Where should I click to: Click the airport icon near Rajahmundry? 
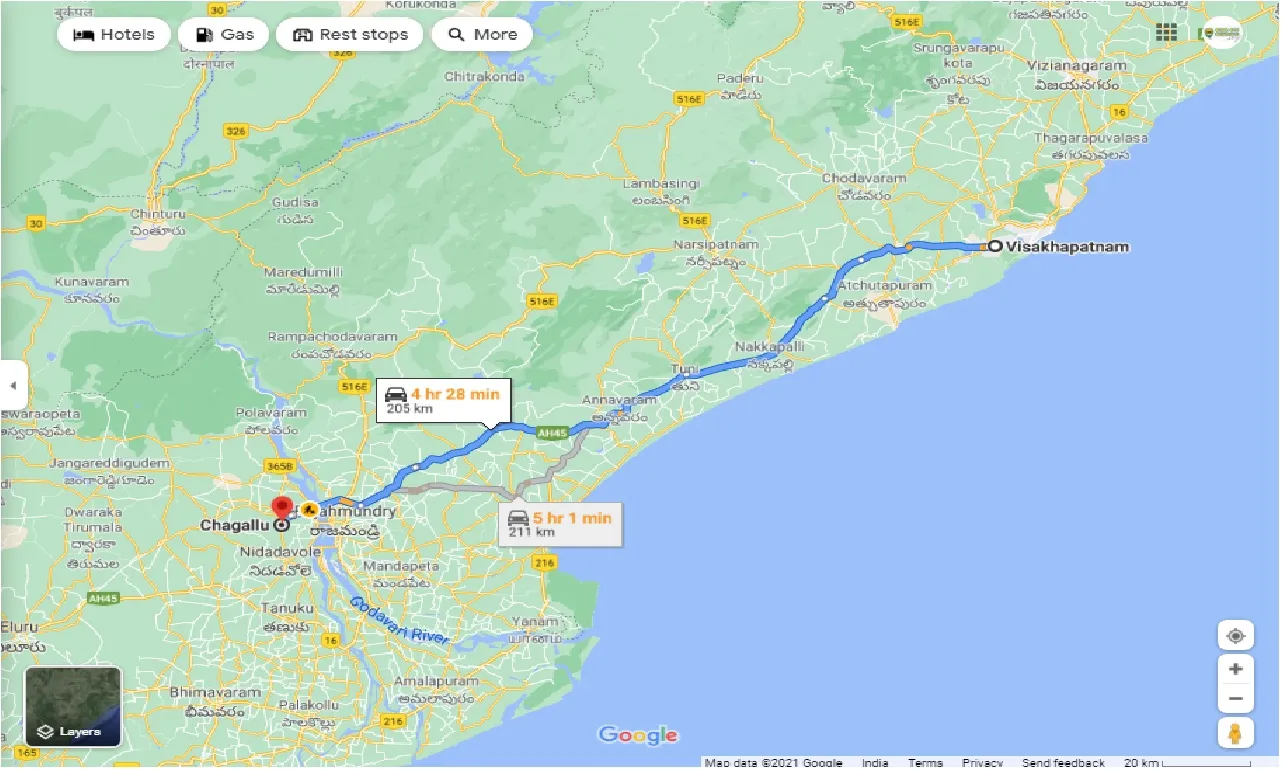(310, 510)
